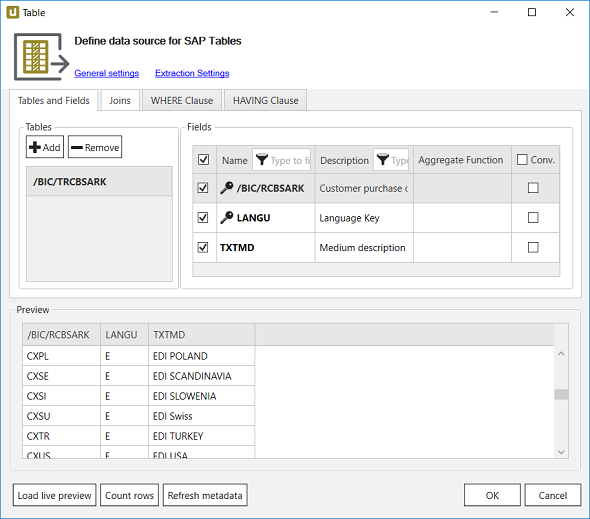Click the Add table button
Viewport: 590px width, 519px height.
45,147
